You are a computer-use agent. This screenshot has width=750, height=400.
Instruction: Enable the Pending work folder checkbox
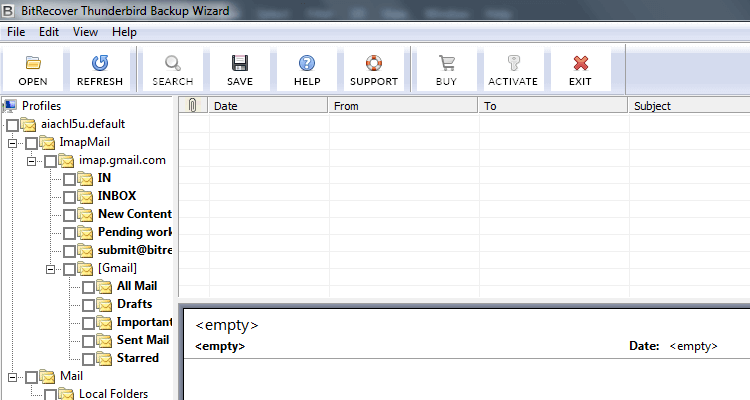pos(69,233)
